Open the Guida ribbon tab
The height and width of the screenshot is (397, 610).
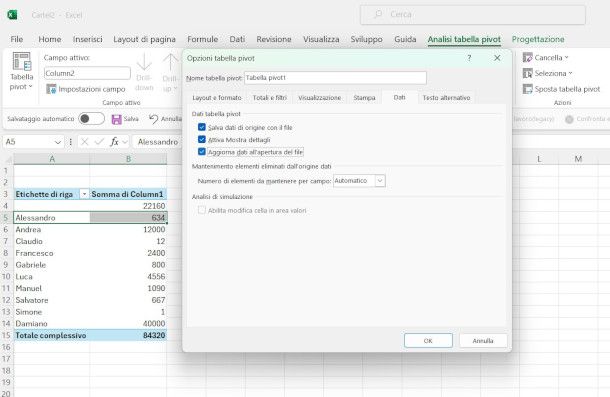pyautogui.click(x=405, y=39)
